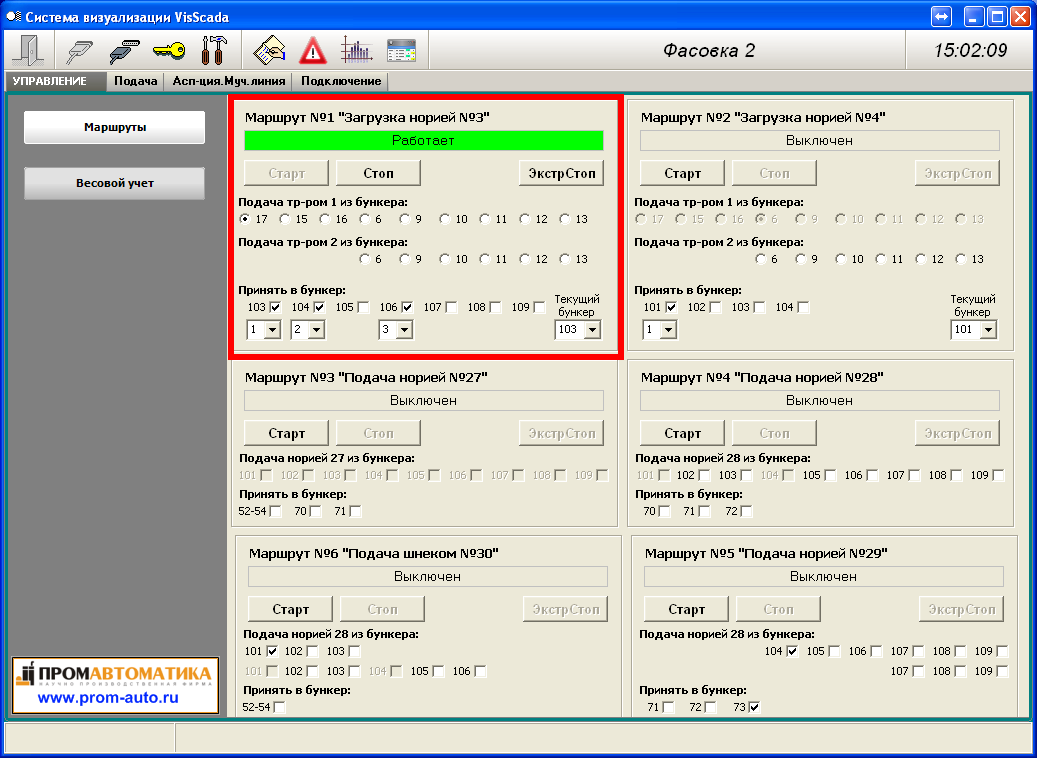This screenshot has width=1037, height=758.
Task: Click the Весовой учет button
Action: (x=114, y=184)
